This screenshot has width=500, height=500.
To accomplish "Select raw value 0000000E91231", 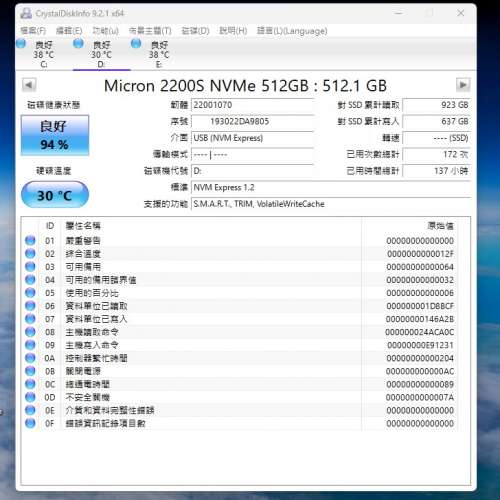I will (x=420, y=345).
